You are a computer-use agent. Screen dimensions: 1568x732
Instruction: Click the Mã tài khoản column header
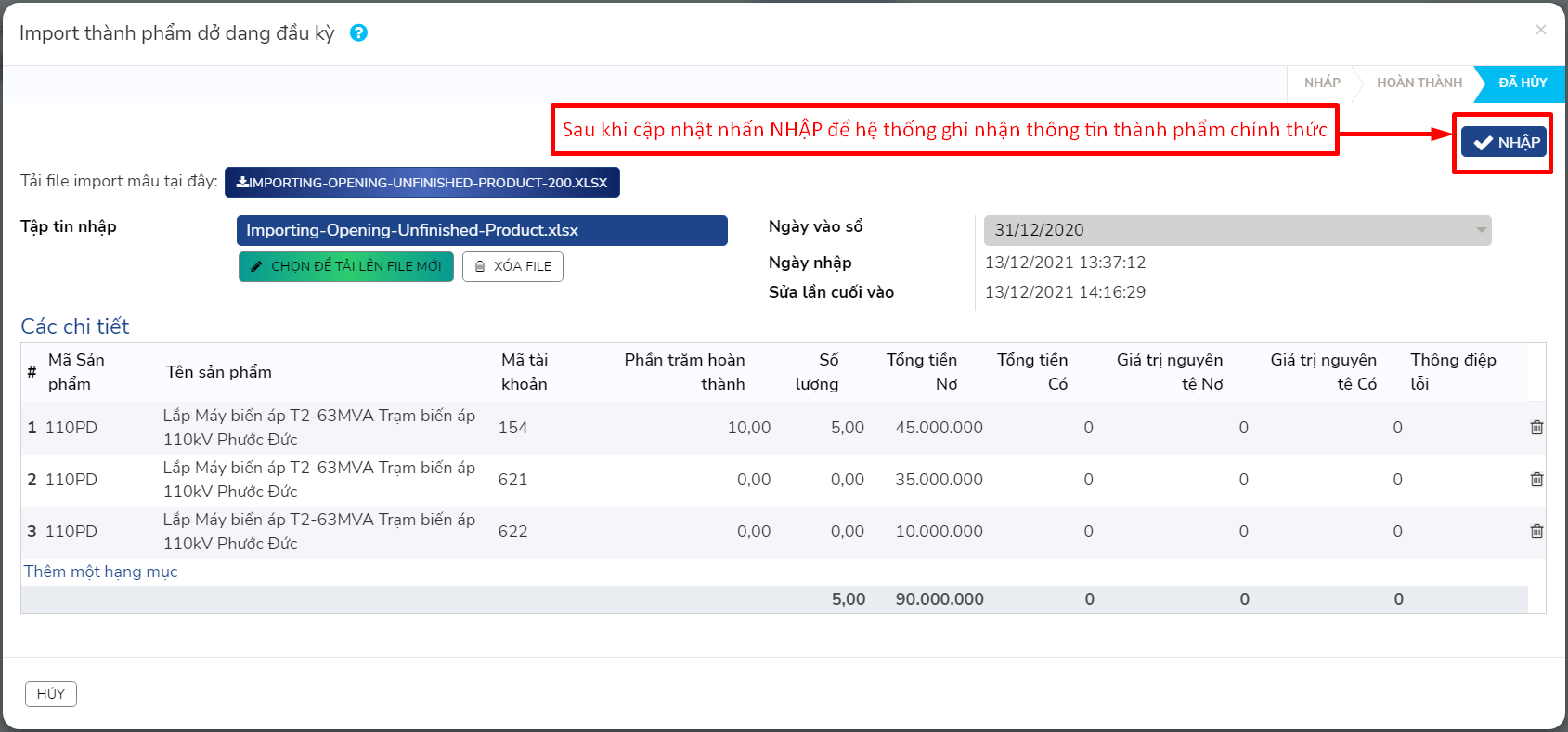click(x=525, y=372)
